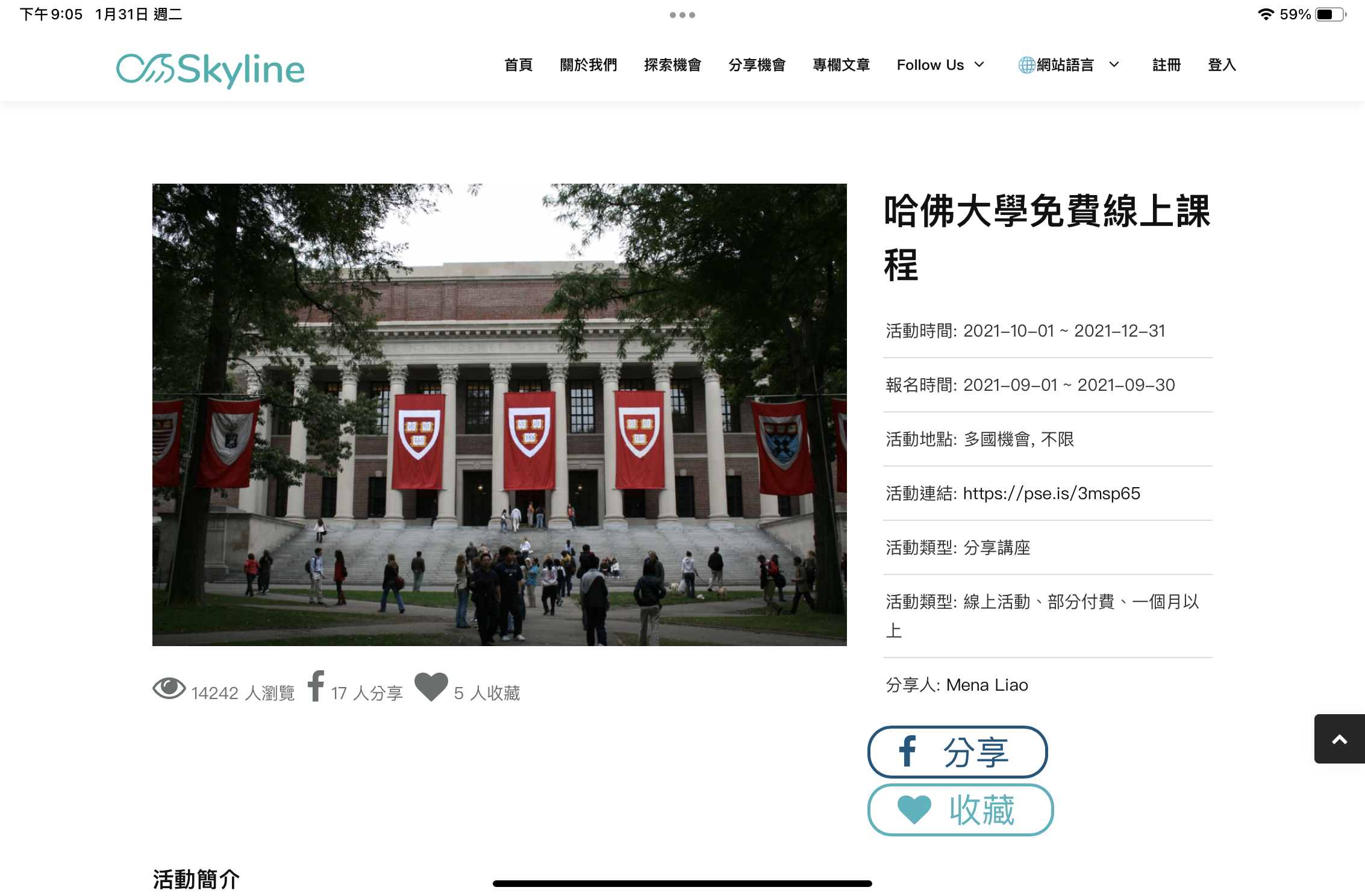Go to 首頁 menu item
The height and width of the screenshot is (896, 1365).
click(x=518, y=65)
